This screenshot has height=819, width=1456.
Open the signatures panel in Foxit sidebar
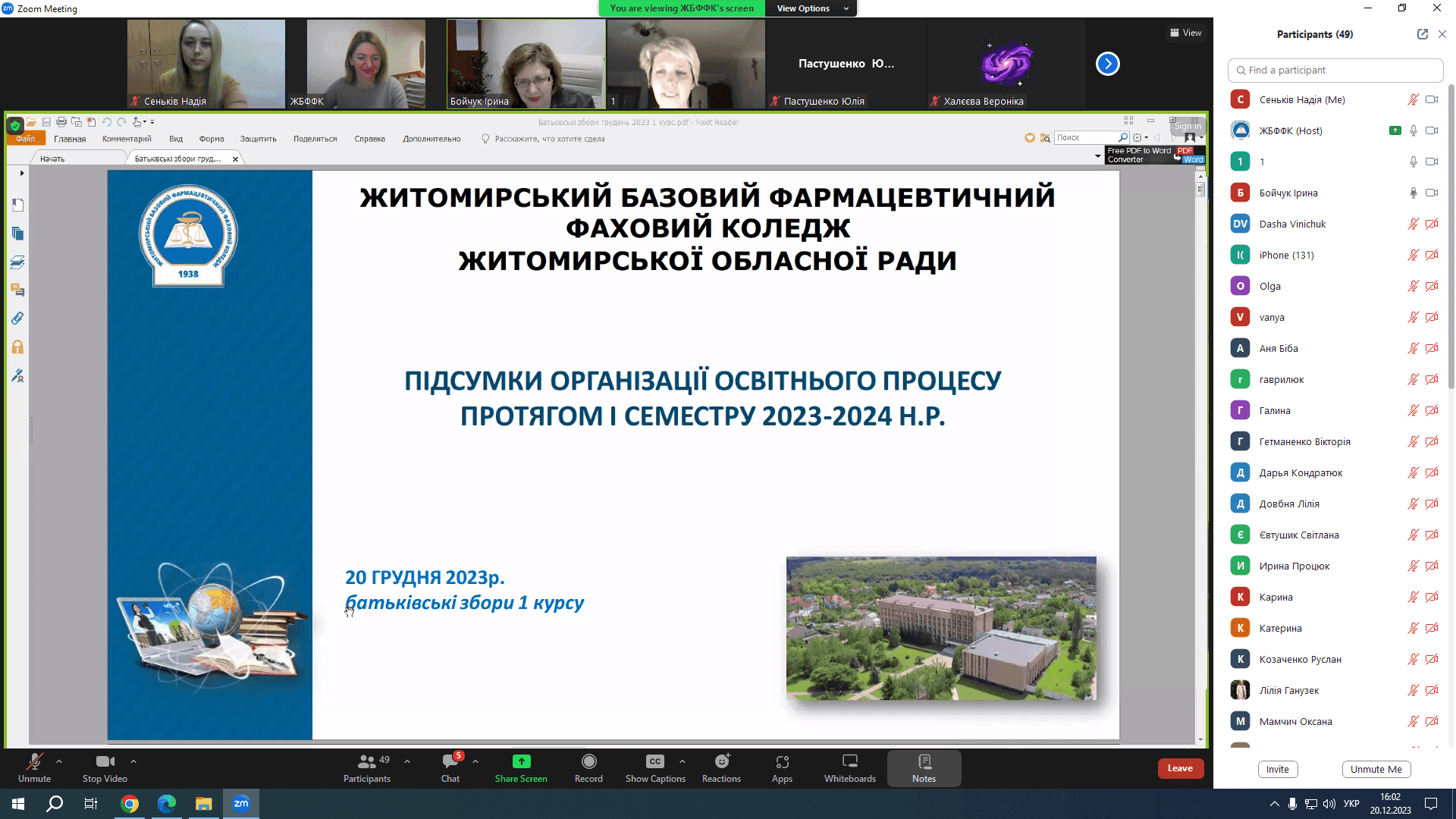[18, 375]
